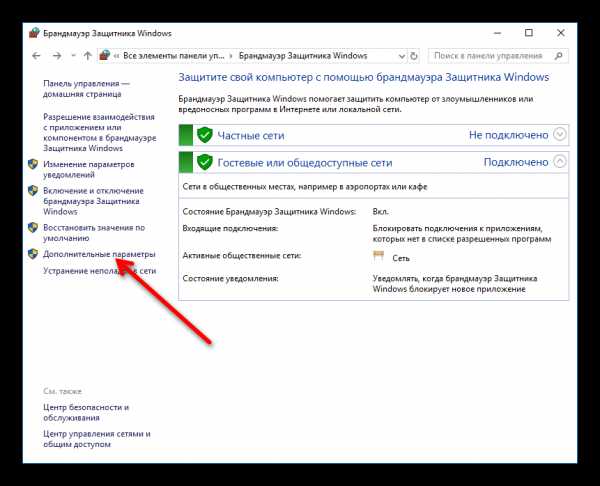Click the firewall icon in title bar

point(34,33)
